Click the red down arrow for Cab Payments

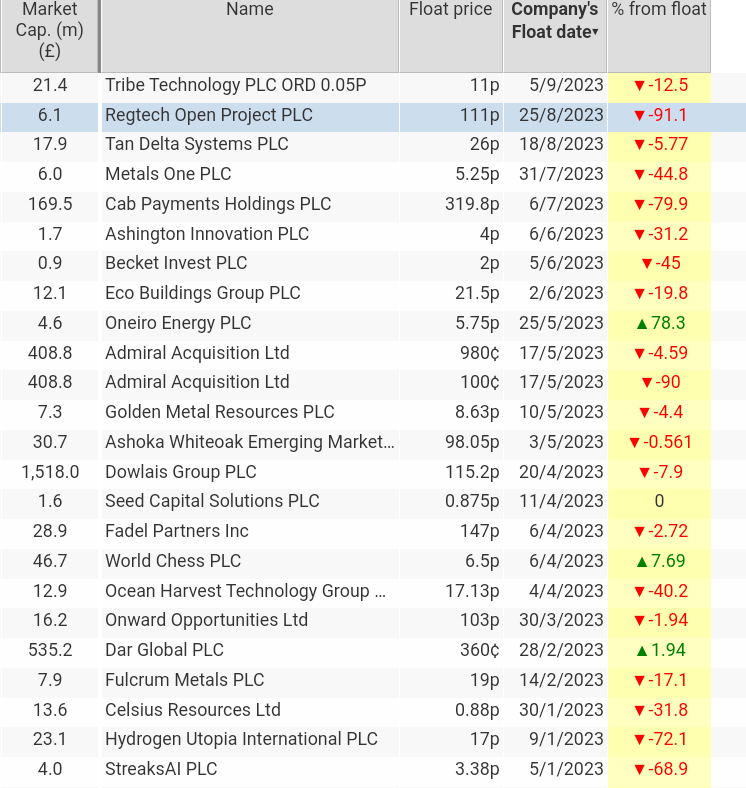click(x=639, y=205)
